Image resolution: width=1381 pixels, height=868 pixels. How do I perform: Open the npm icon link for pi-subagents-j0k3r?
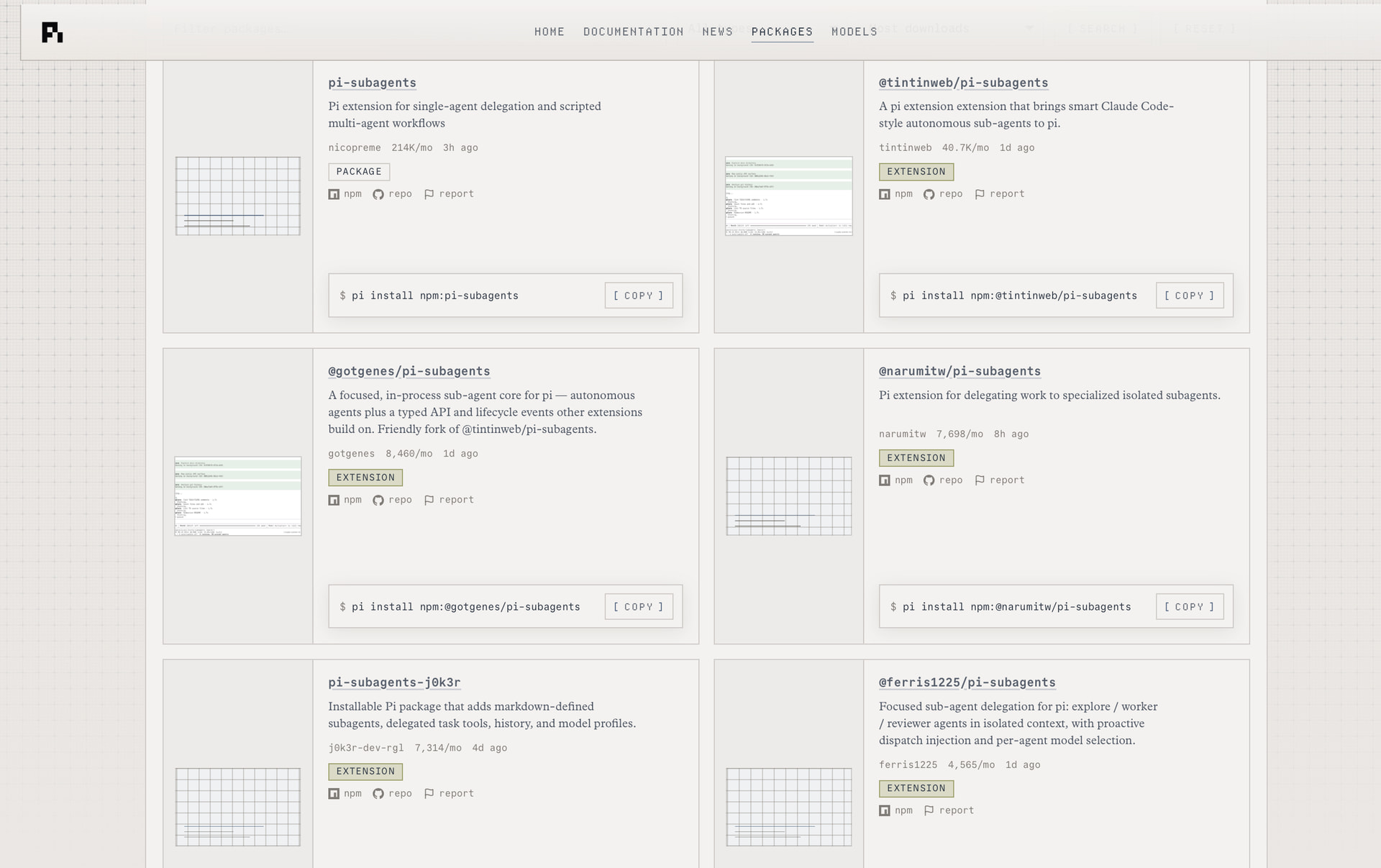(345, 794)
